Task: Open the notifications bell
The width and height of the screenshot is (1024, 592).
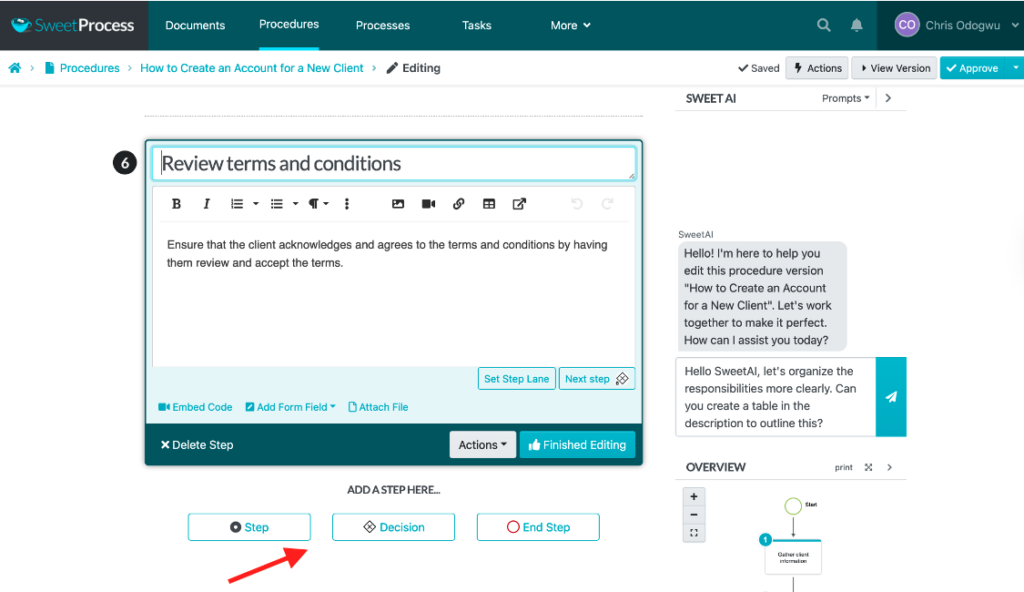Action: [856, 25]
